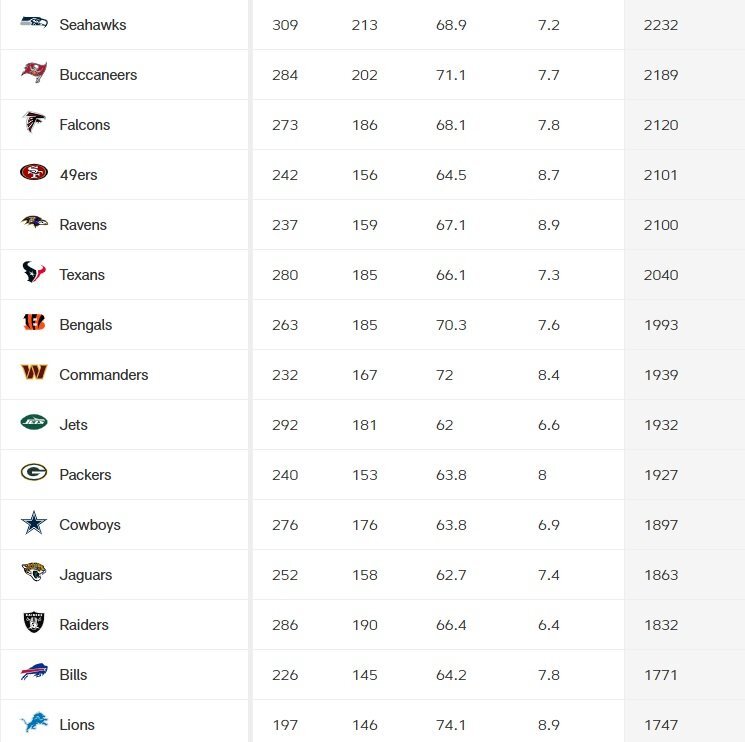
Task: Click the Falcons team logo
Action: tap(34, 122)
